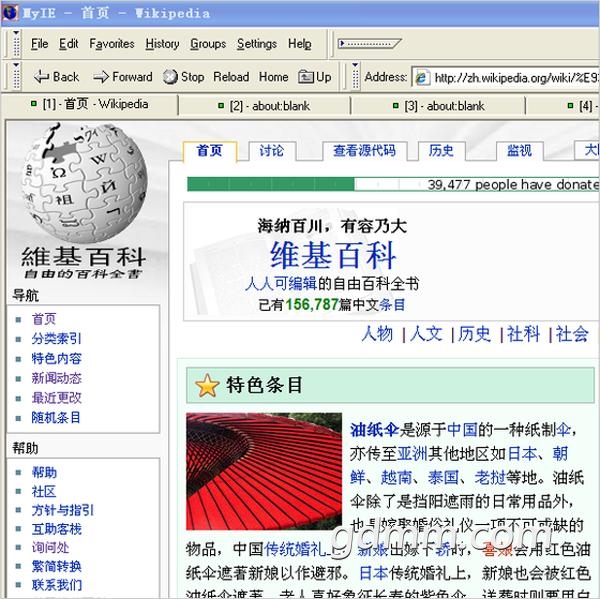Expand the menu bar grip dropdown arrow
Screen dimensions: 600x599
point(16,33)
